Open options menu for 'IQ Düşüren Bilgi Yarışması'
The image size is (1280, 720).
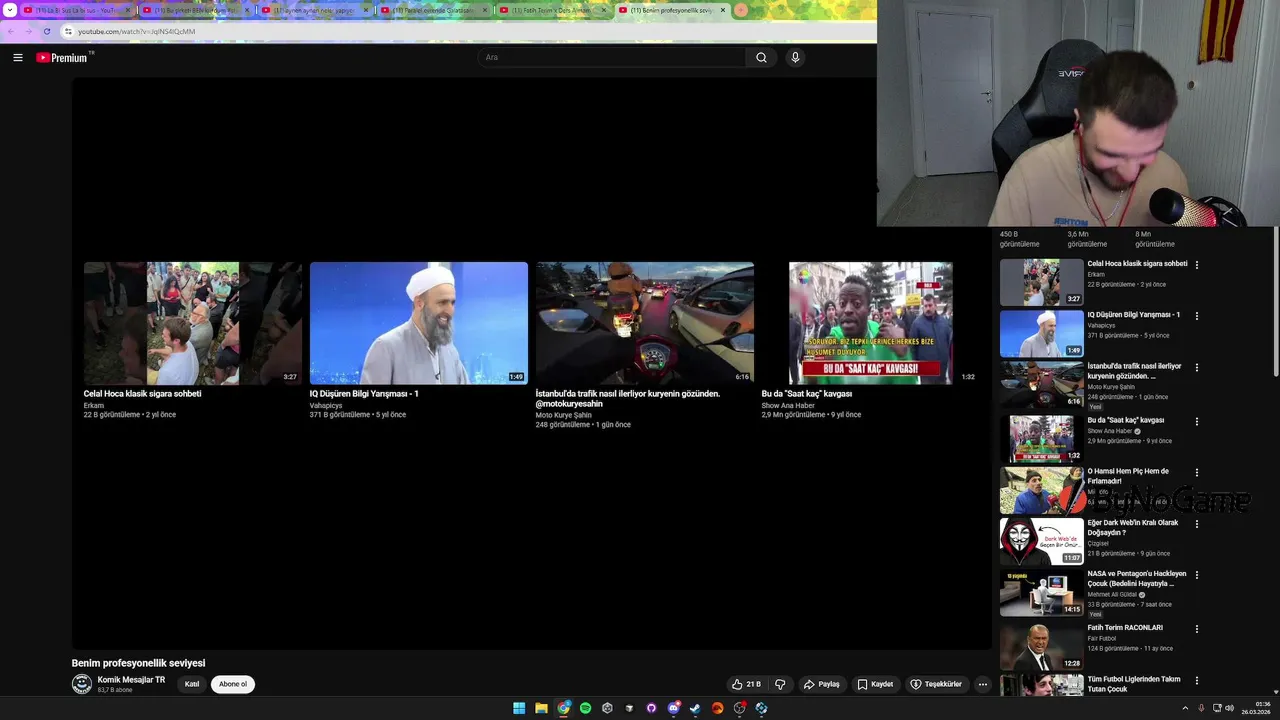tap(1197, 316)
